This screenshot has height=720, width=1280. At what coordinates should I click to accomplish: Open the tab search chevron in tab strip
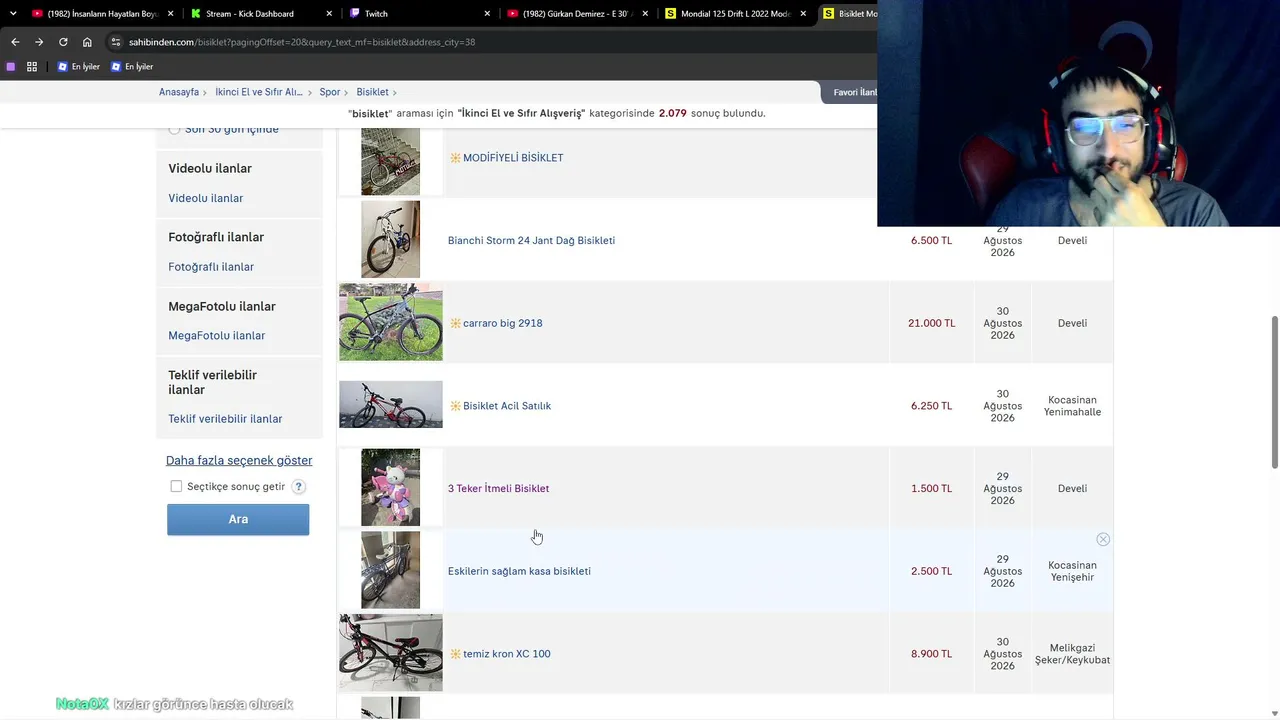click(x=13, y=14)
